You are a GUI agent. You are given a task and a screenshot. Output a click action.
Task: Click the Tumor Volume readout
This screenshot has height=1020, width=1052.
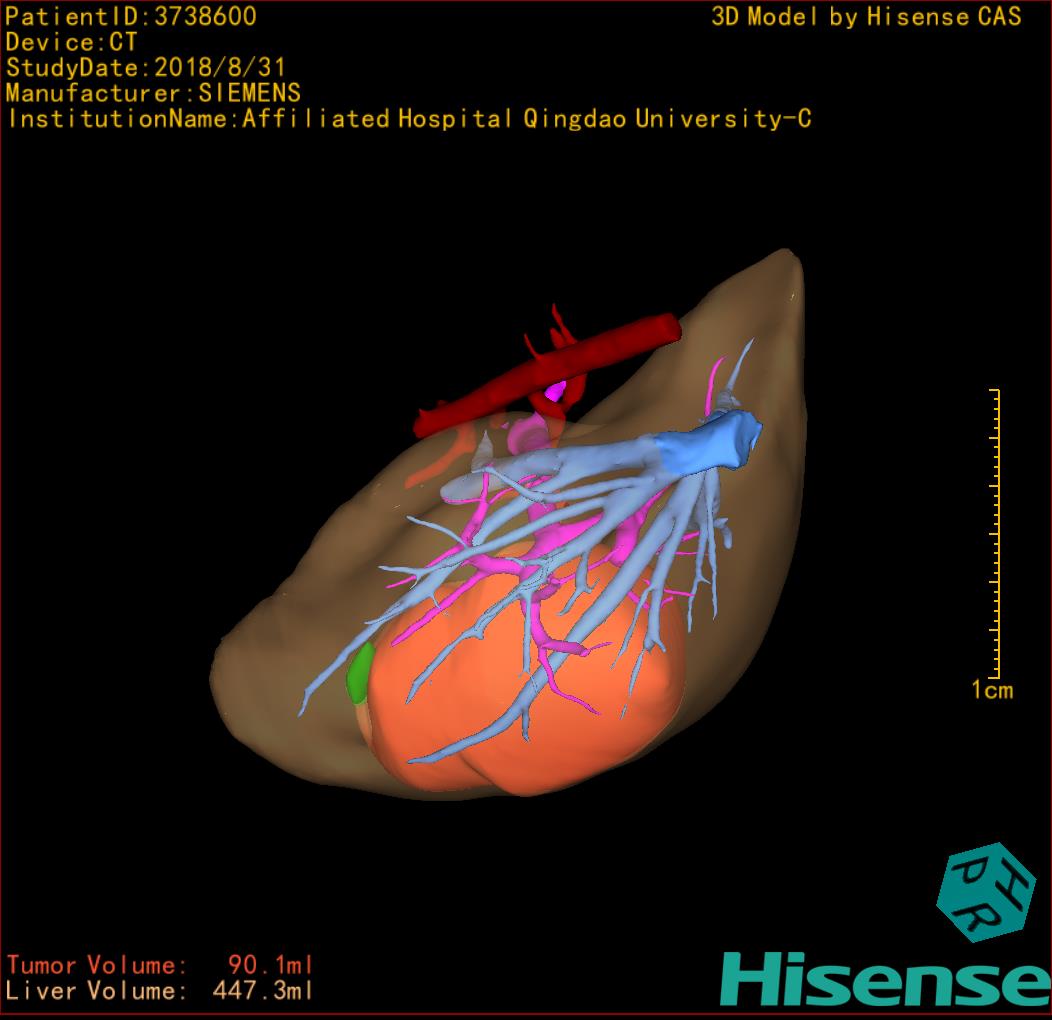(x=160, y=965)
